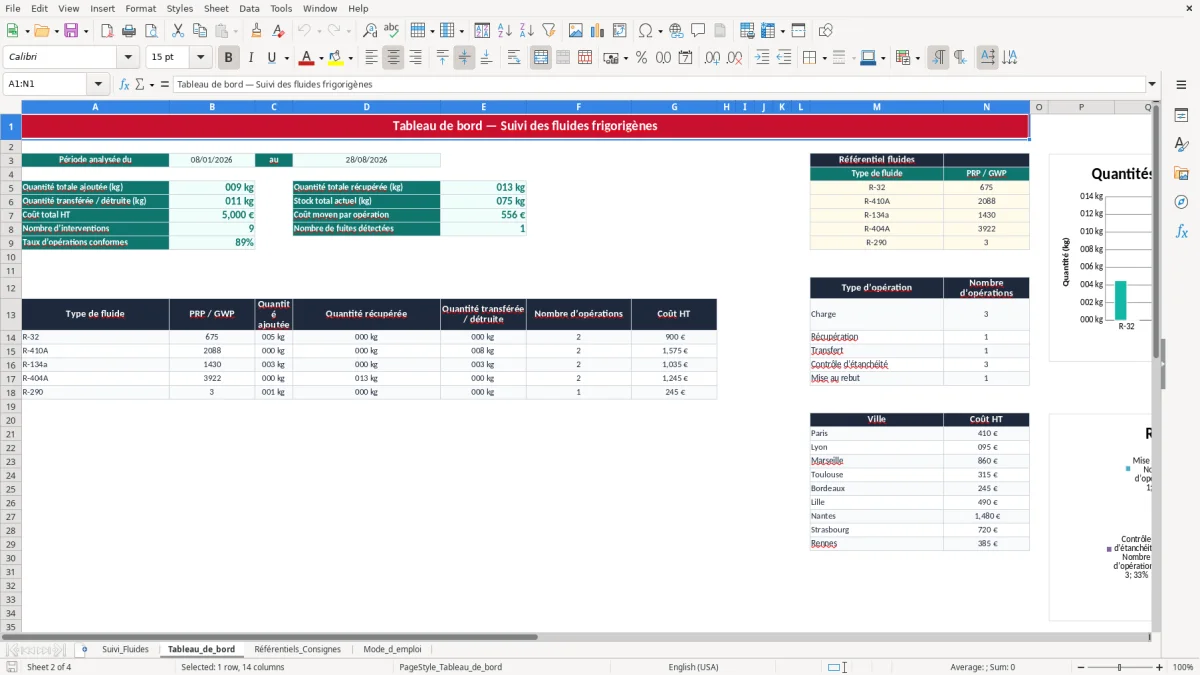Switch to Mode_d_emploi sheet tab
1200x675 pixels.
[392, 649]
